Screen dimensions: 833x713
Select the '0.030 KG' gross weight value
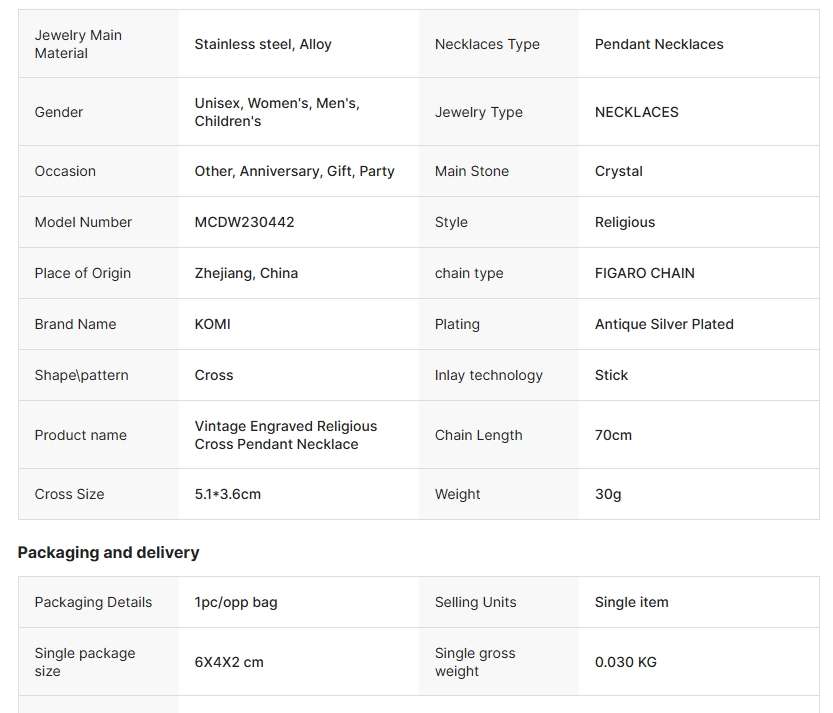pos(626,662)
